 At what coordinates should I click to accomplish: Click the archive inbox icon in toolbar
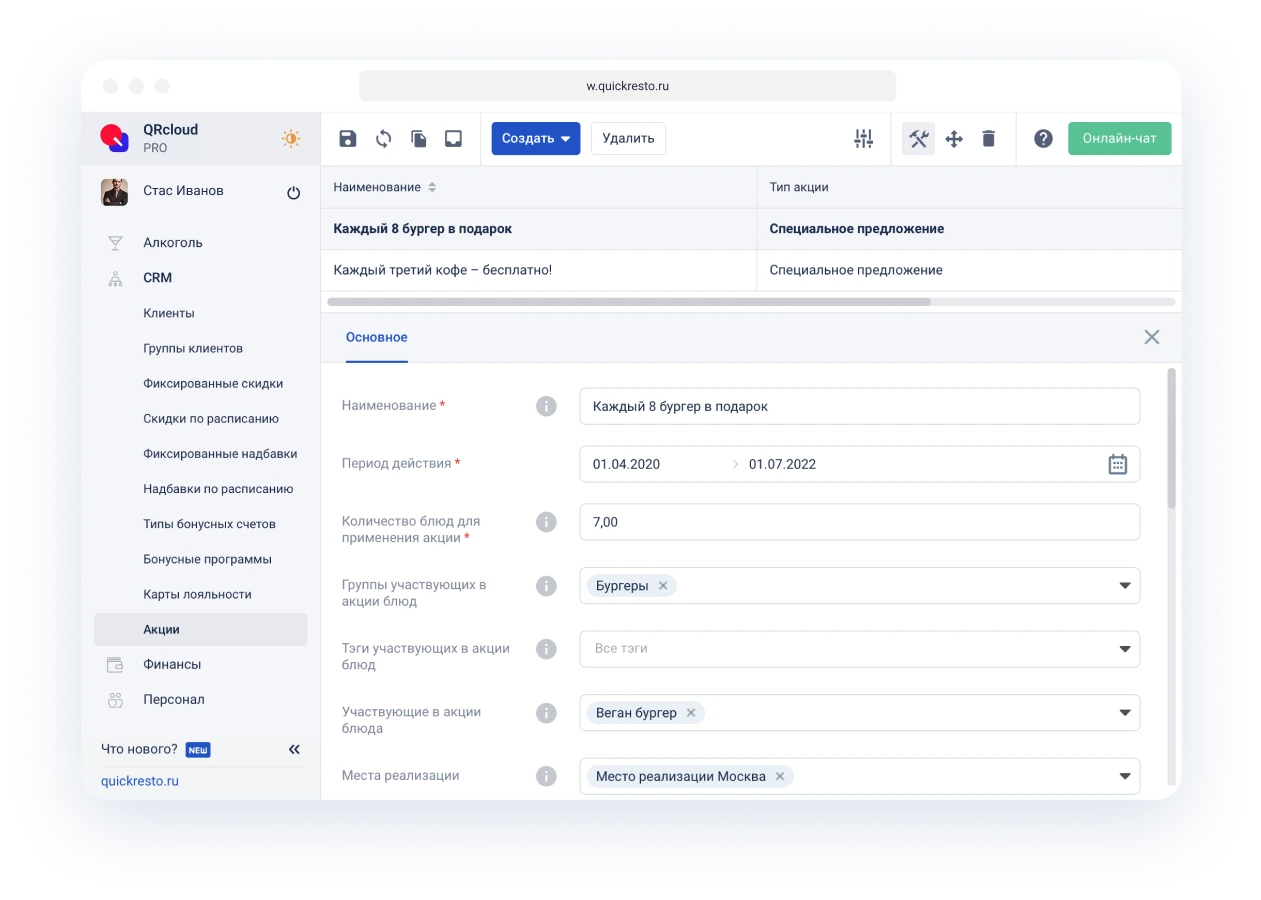pyautogui.click(x=454, y=139)
